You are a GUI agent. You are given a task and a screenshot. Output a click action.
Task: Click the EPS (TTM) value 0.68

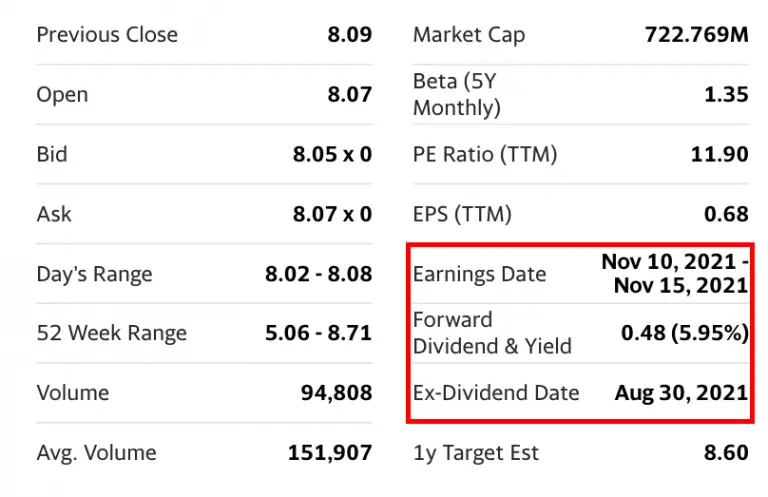coord(726,214)
